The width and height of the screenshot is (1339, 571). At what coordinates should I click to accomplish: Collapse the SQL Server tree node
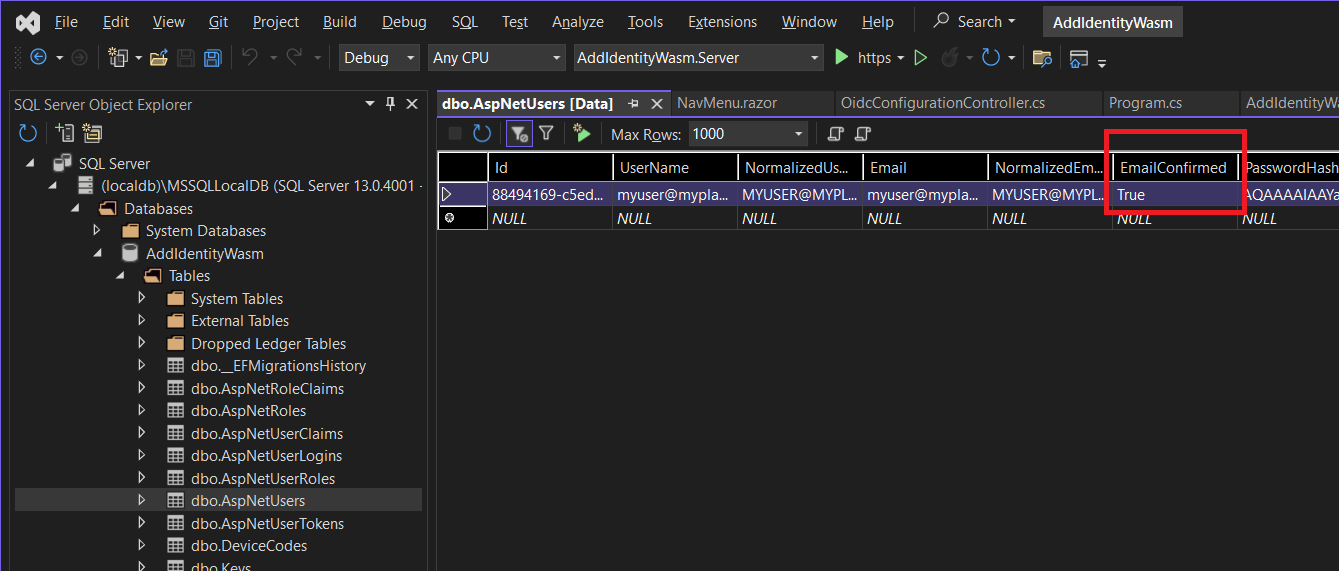[30, 163]
